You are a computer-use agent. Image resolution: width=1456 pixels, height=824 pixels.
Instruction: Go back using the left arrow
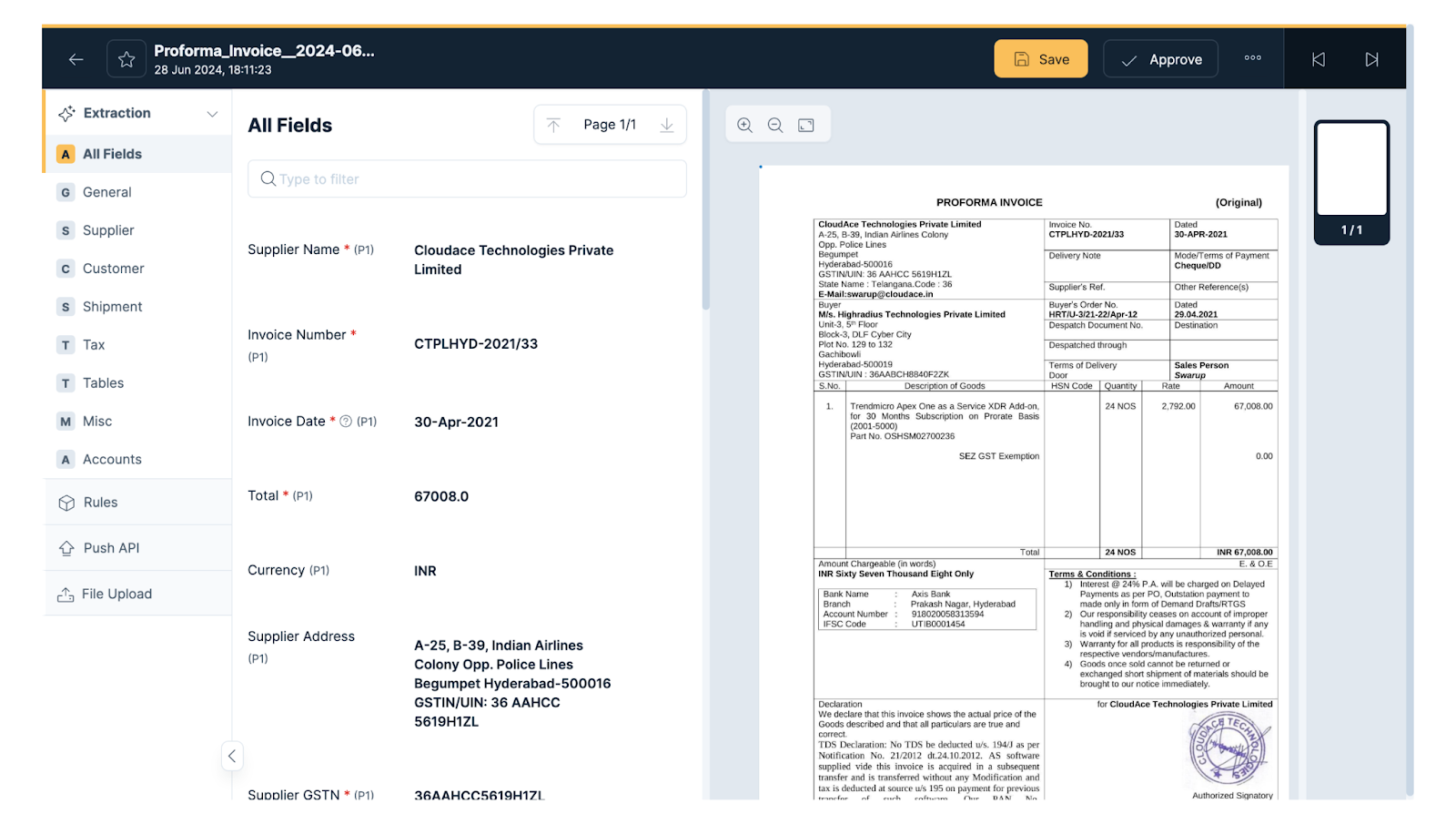[76, 59]
